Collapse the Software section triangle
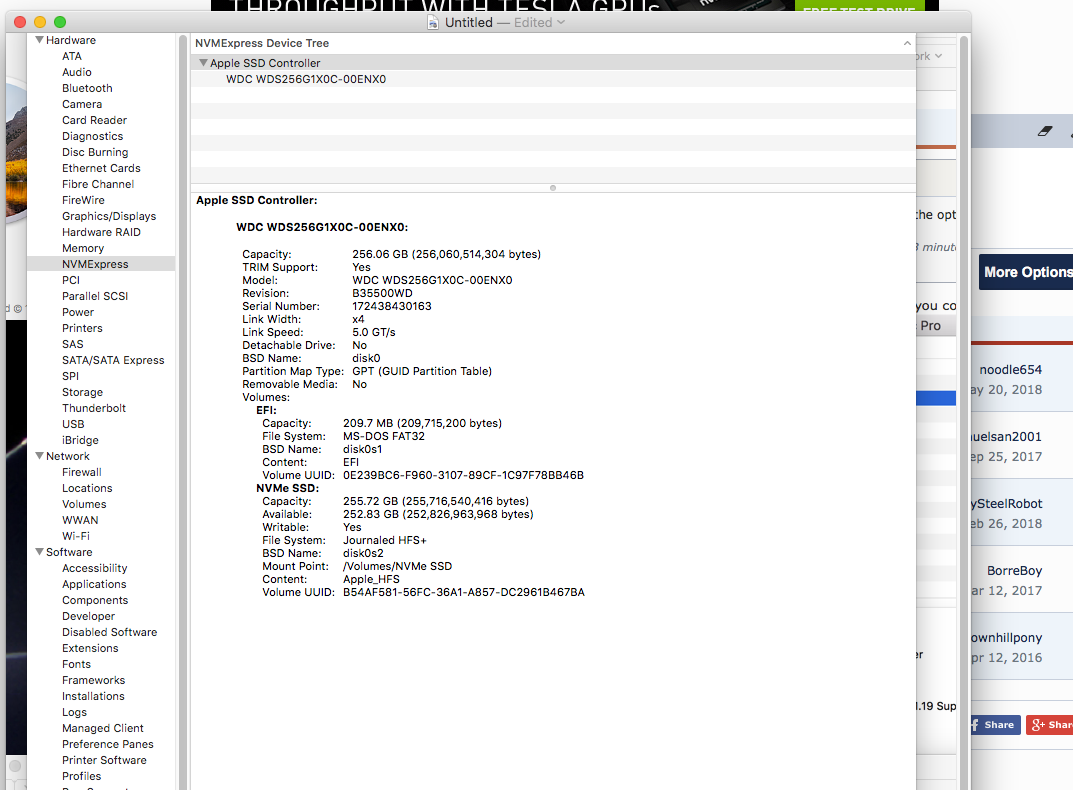 click(x=39, y=552)
